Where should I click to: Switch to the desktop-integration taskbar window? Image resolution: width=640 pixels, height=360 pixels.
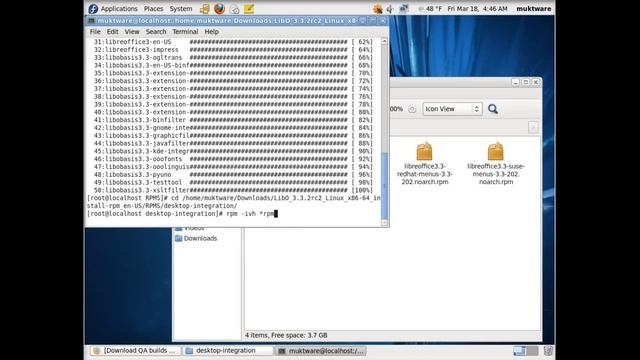point(227,351)
